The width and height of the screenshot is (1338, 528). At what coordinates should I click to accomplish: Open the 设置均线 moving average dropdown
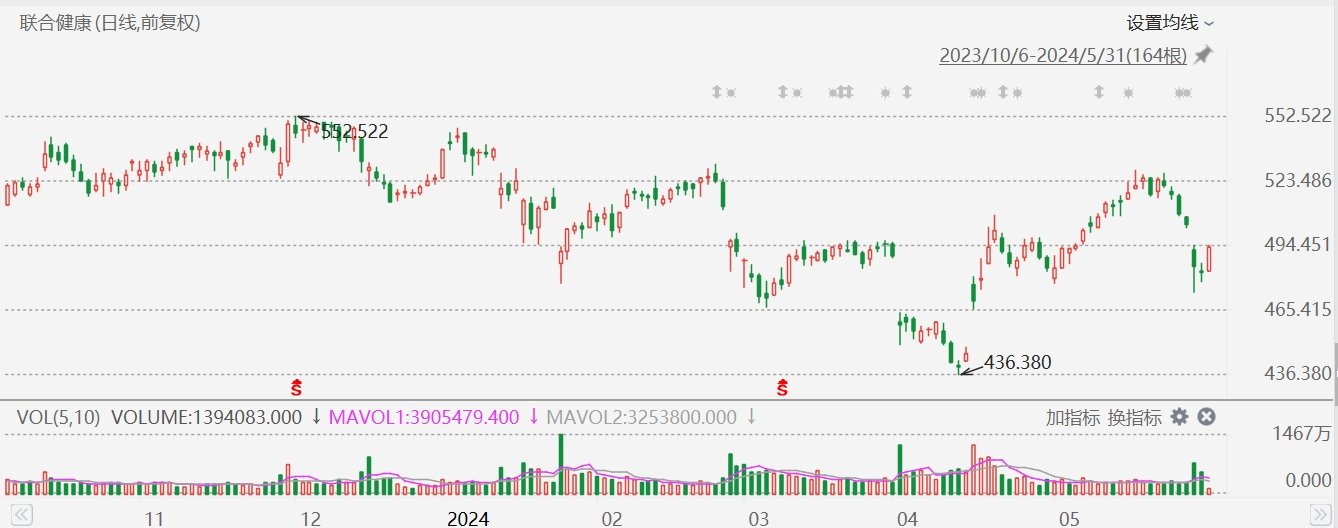pos(1170,23)
